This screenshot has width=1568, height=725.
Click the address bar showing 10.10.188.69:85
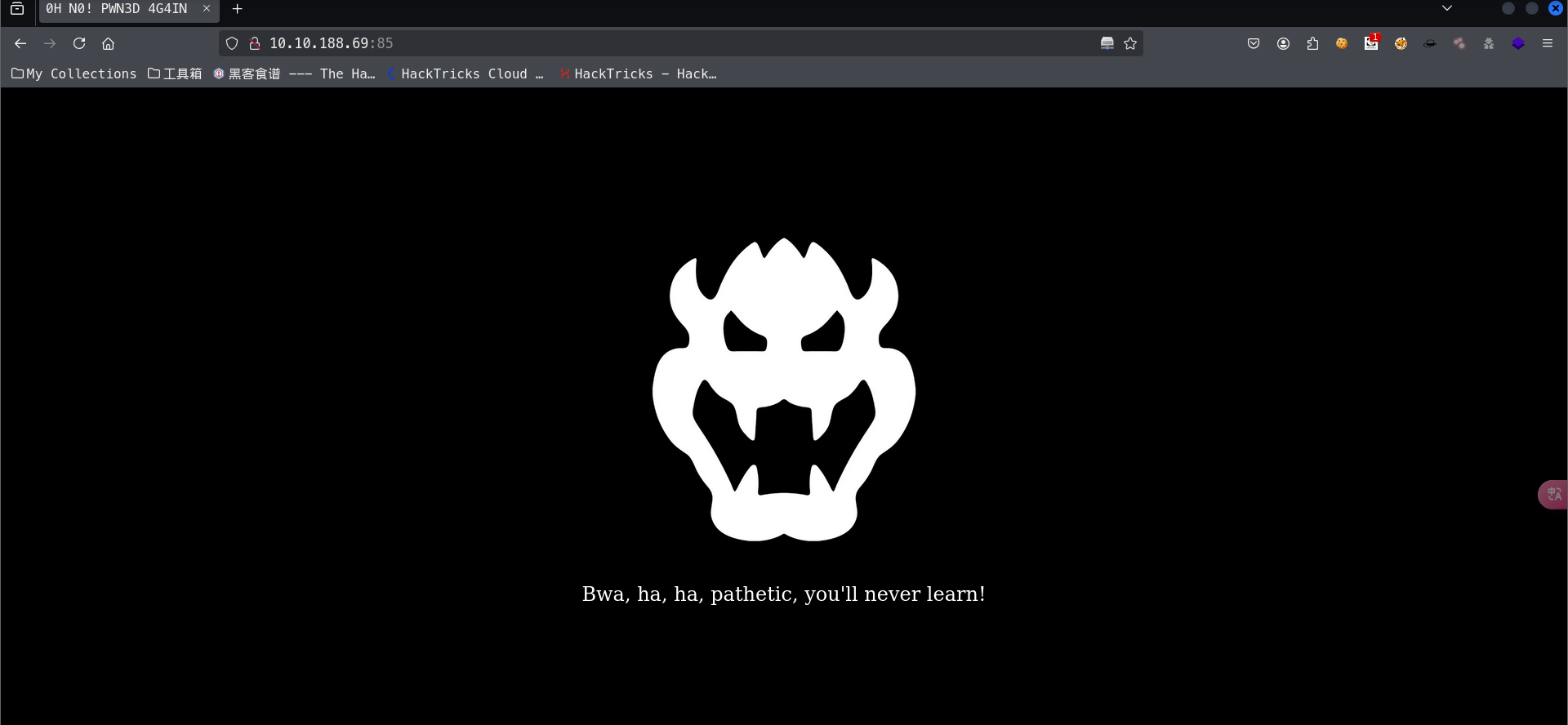coord(679,43)
